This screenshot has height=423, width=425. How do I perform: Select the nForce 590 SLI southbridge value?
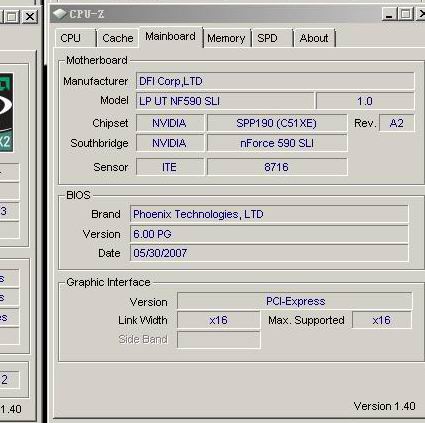click(277, 143)
